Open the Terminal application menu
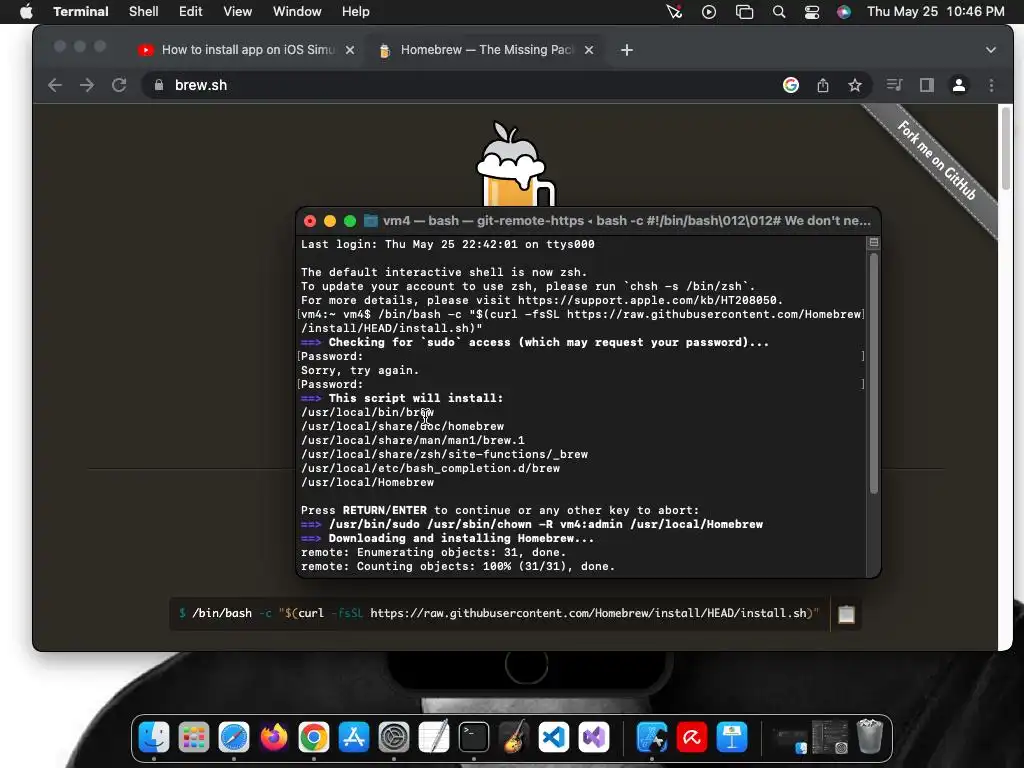Screen dimensions: 1024x768 click(81, 11)
